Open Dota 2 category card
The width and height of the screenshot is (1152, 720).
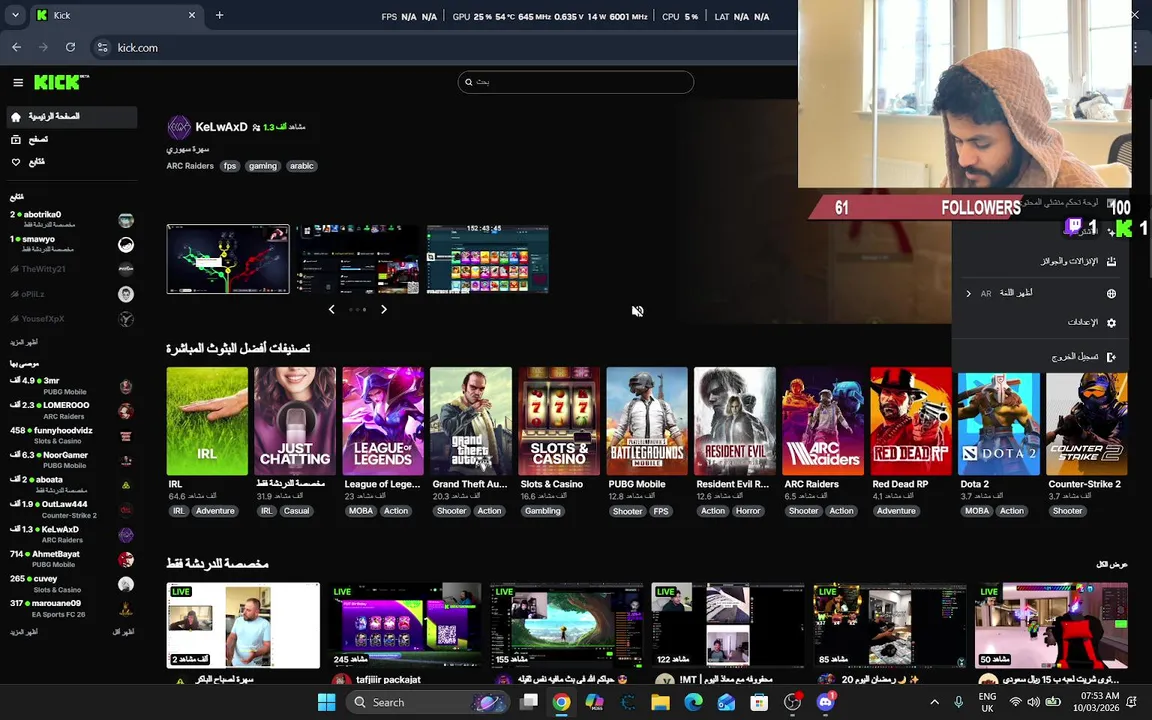point(998,423)
